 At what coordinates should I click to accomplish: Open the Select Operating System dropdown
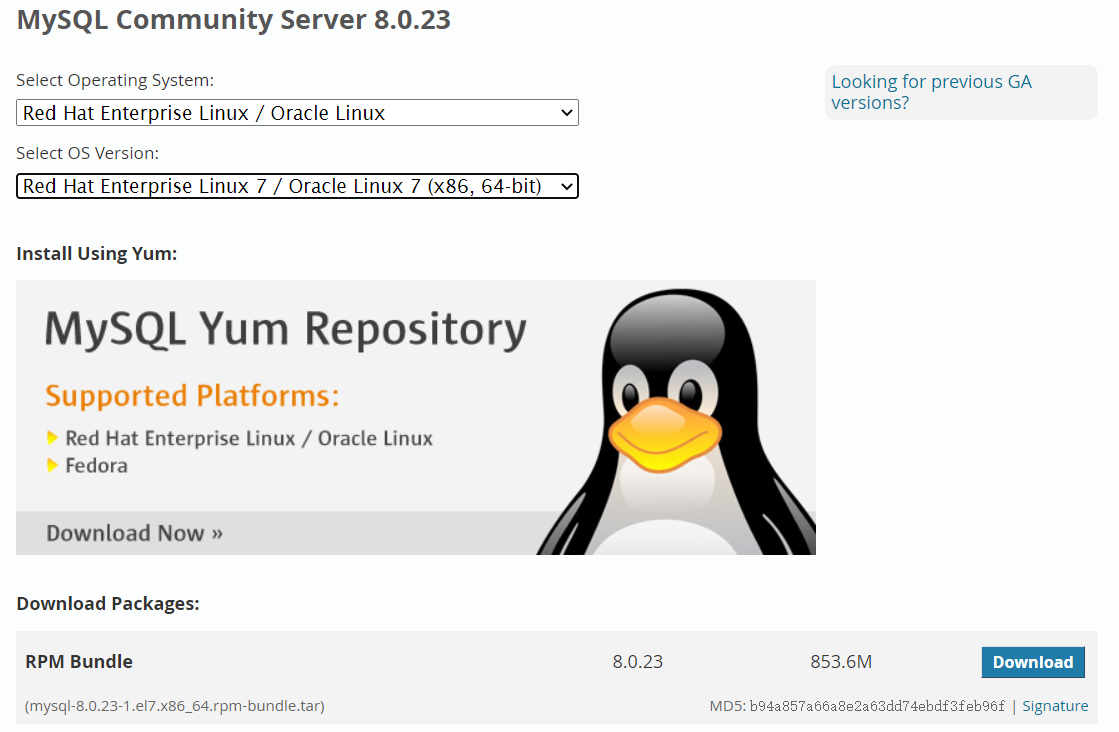(x=297, y=113)
